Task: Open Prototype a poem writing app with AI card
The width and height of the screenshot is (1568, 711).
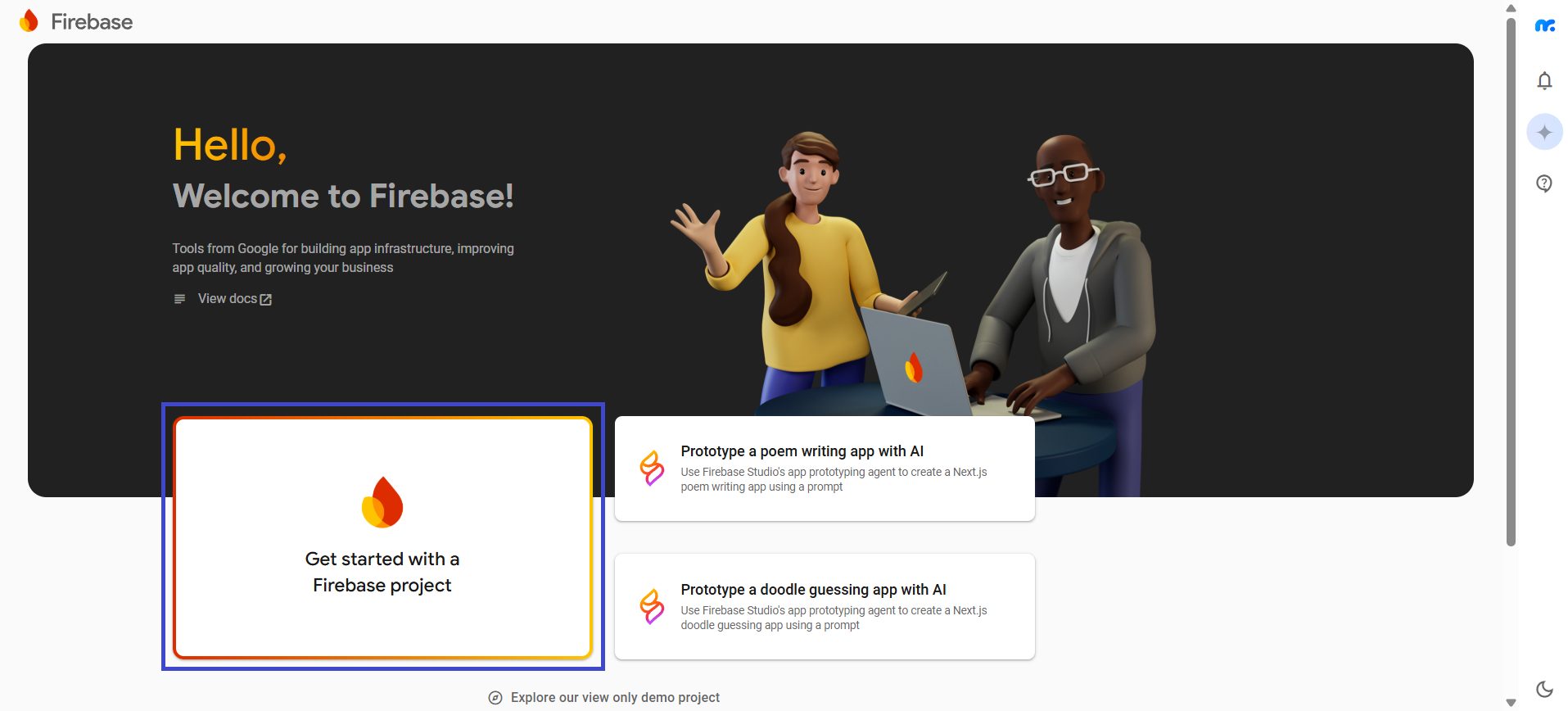Action: [825, 469]
